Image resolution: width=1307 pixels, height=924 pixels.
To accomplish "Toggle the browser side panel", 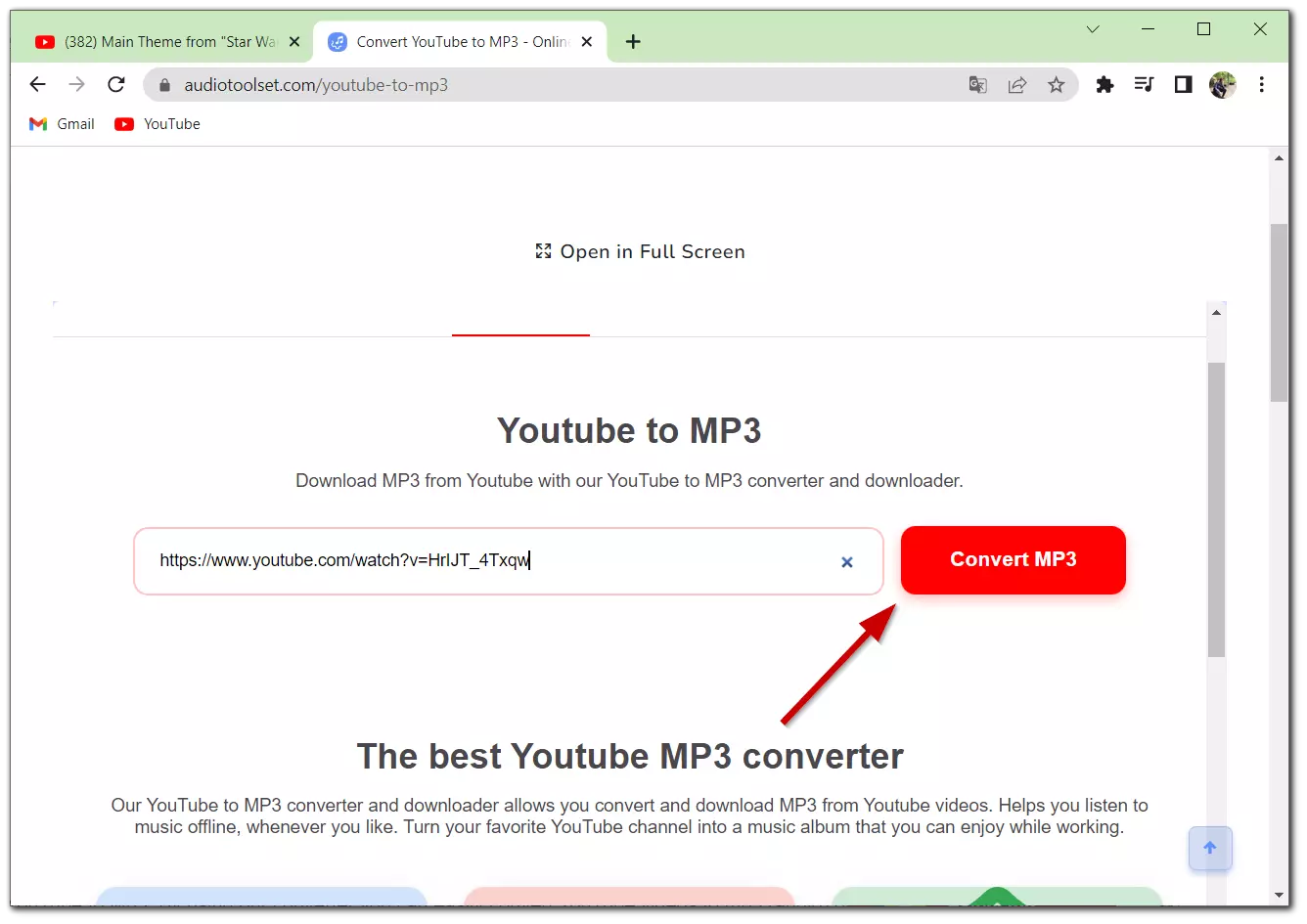I will coord(1183,85).
